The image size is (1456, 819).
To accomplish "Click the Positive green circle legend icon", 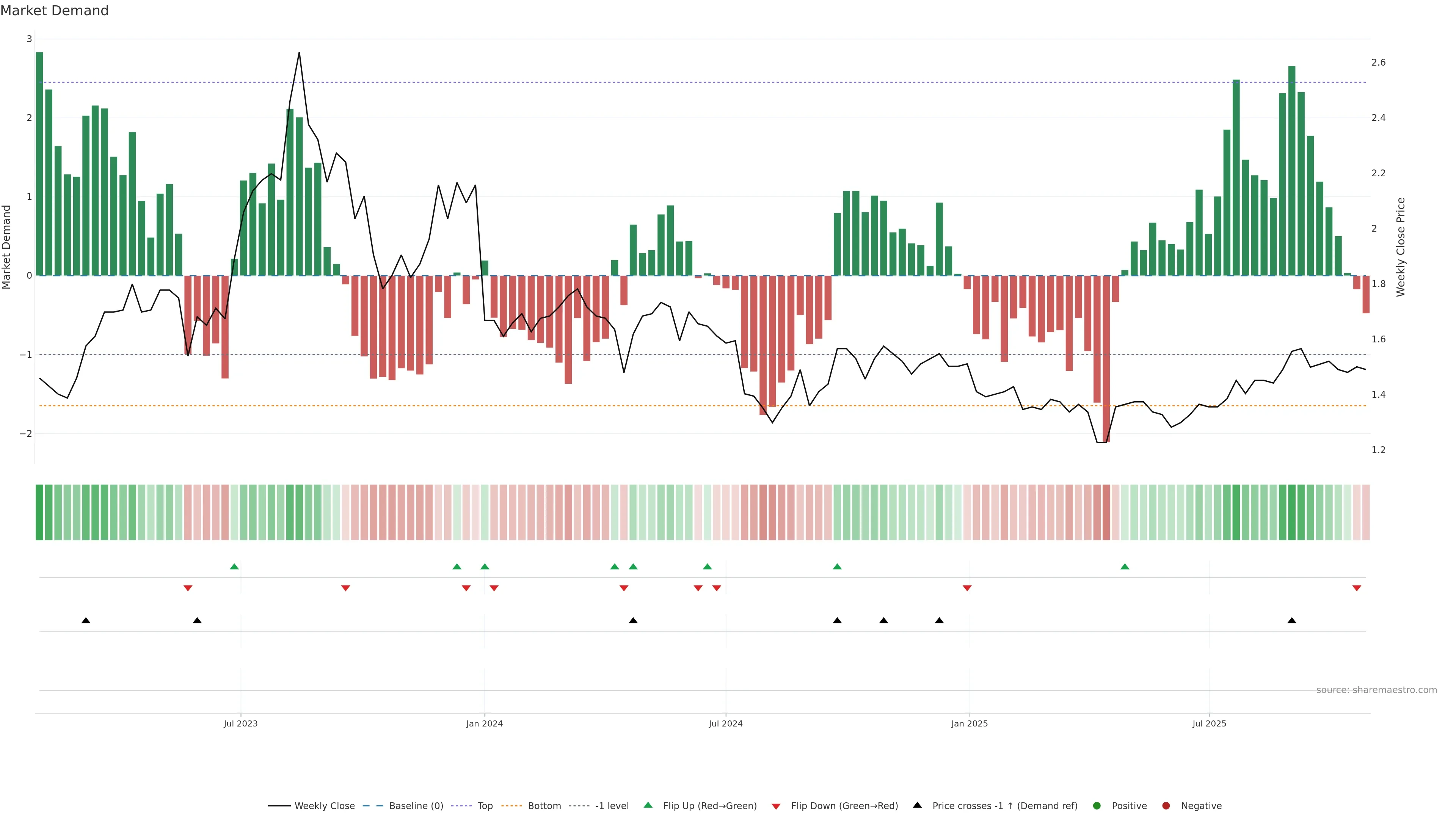I will pyautogui.click(x=1097, y=805).
